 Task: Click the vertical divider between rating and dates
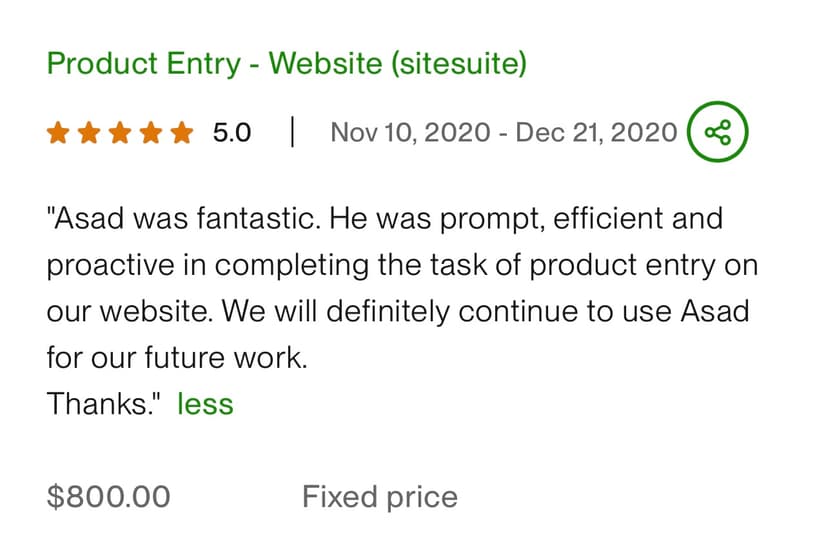point(292,133)
